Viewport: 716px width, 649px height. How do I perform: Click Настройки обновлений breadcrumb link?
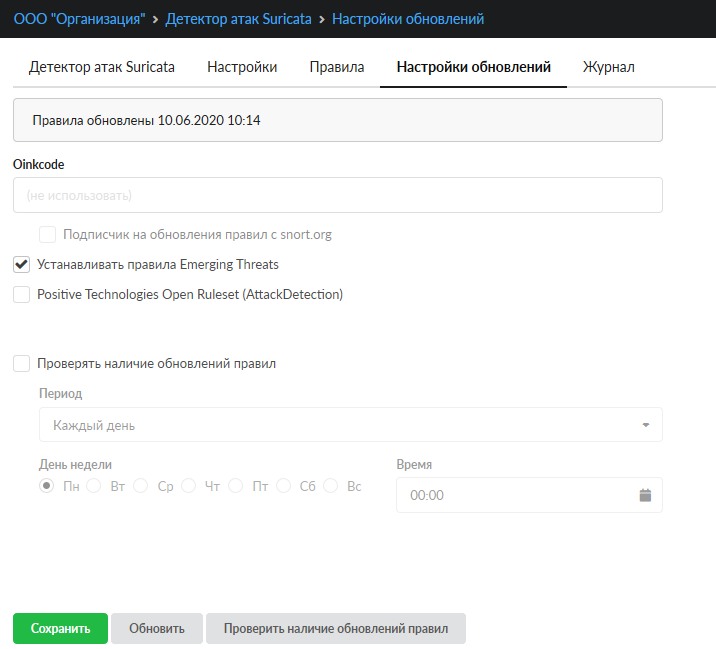pyautogui.click(x=408, y=19)
